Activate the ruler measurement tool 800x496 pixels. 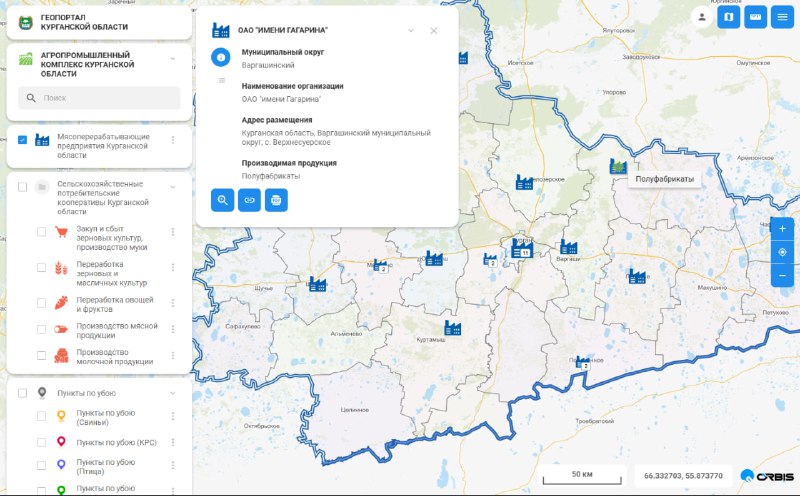754,16
